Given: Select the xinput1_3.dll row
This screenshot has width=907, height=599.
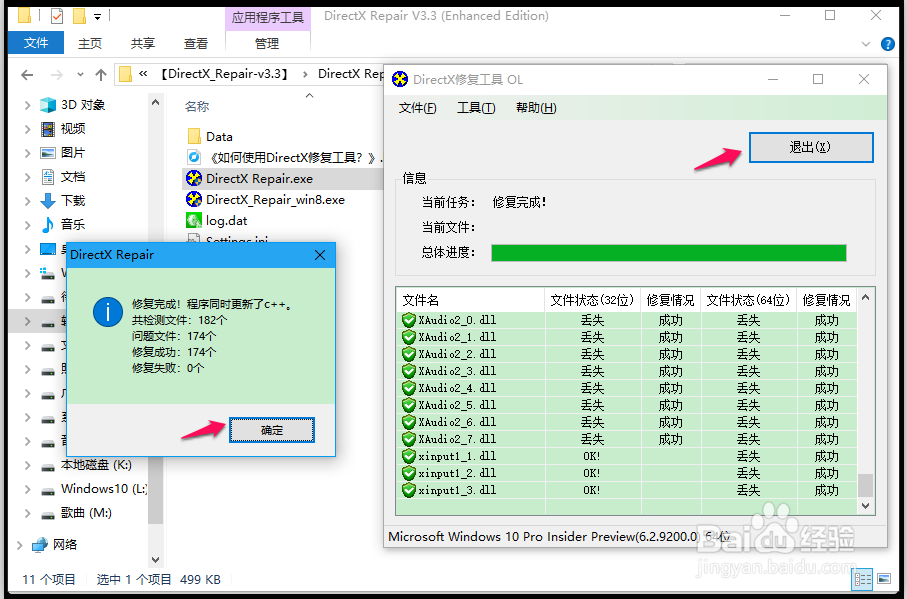Looking at the screenshot, I should pos(627,490).
